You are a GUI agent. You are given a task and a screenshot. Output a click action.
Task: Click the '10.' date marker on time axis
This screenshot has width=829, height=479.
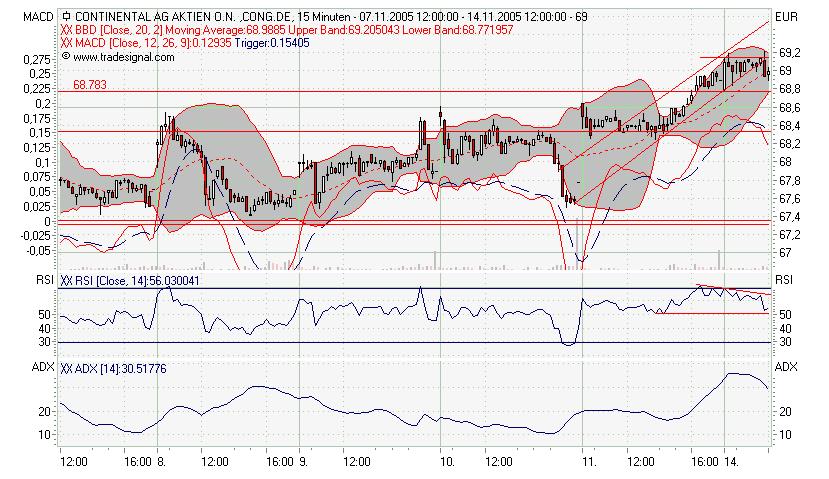pyautogui.click(x=448, y=463)
